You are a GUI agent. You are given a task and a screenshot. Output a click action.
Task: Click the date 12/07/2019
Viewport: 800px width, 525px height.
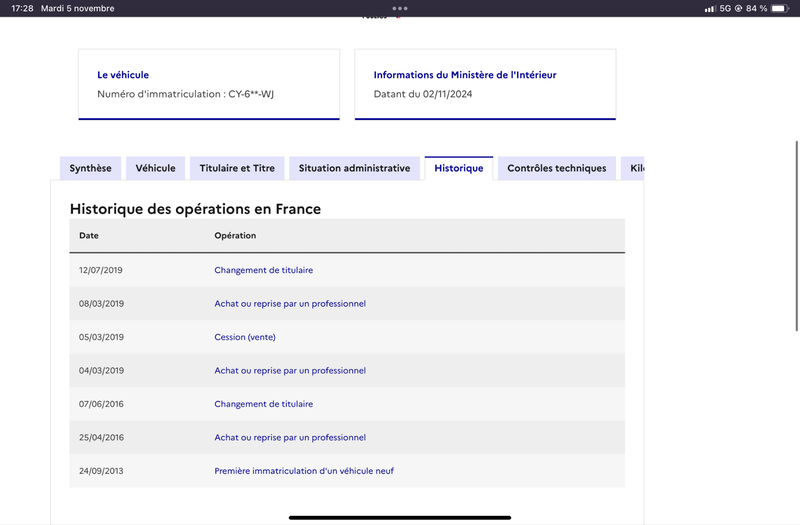coord(101,270)
